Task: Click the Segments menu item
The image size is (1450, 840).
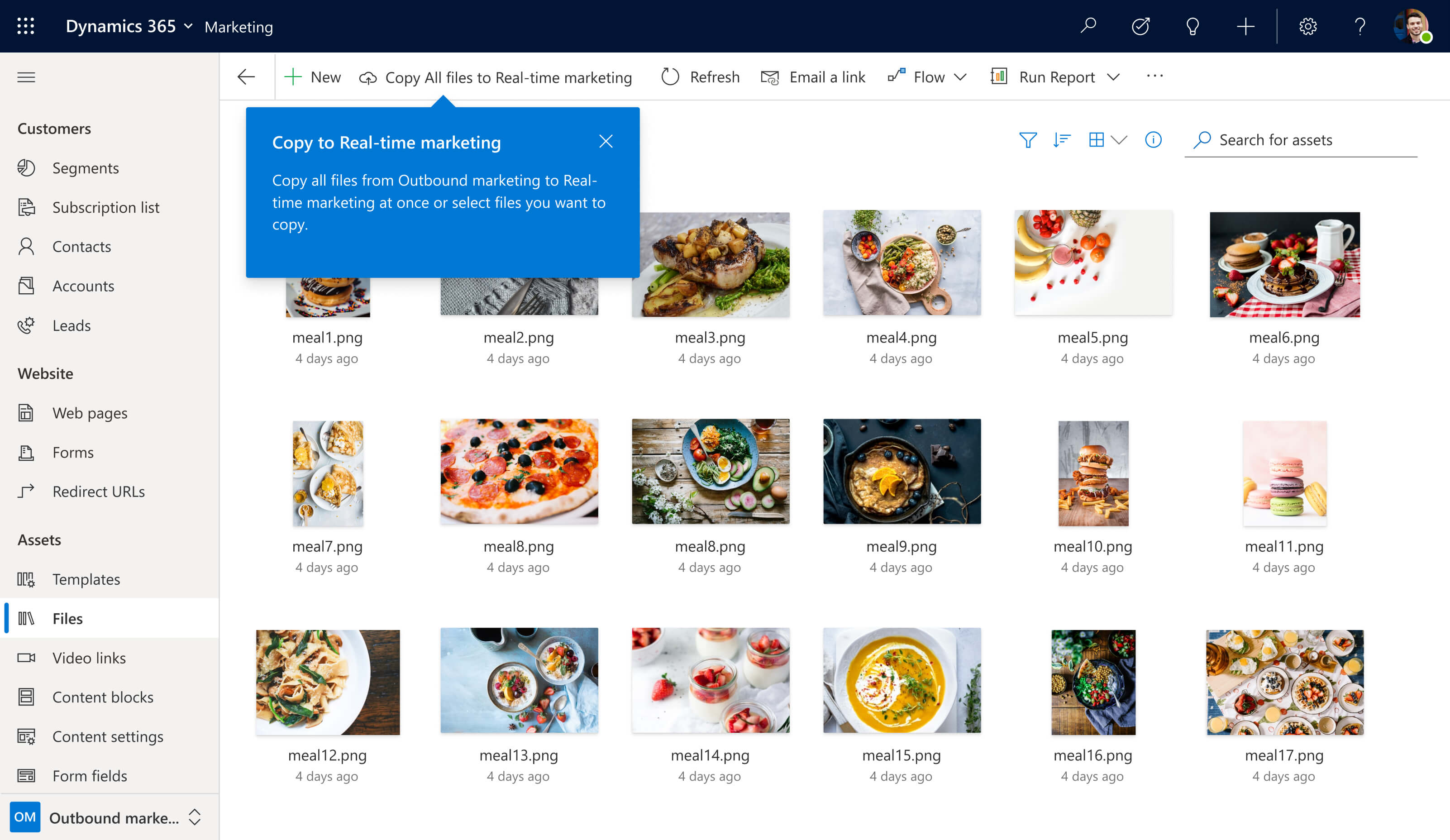Action: pos(85,167)
